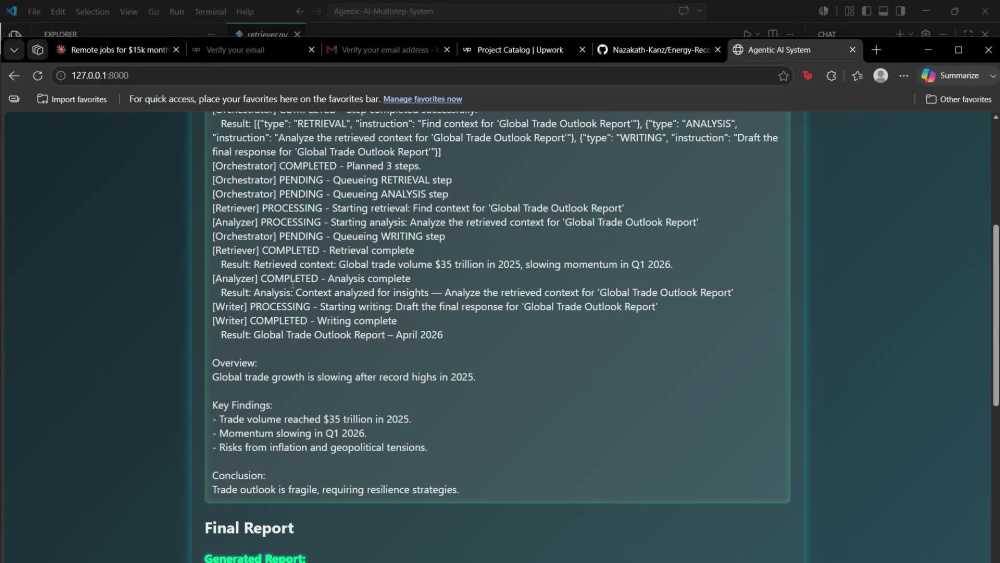This screenshot has width=1000, height=563.
Task: Open the Terminal menu in VS Code
Action: (x=210, y=11)
